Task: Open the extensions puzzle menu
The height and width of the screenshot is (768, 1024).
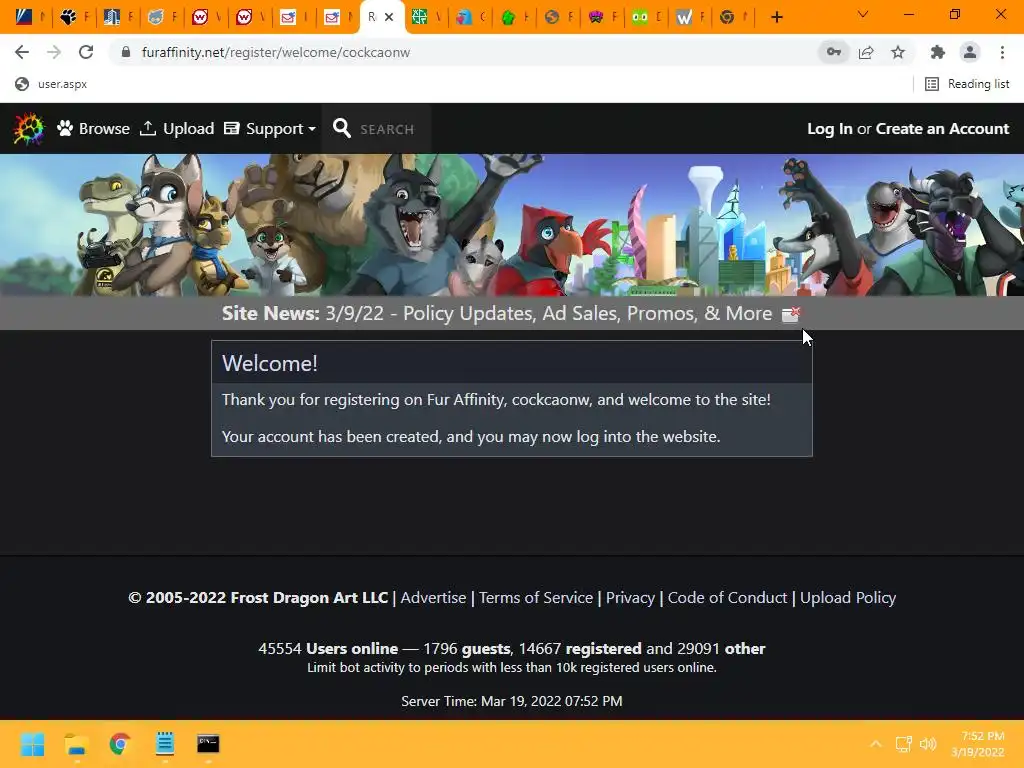Action: 938,52
